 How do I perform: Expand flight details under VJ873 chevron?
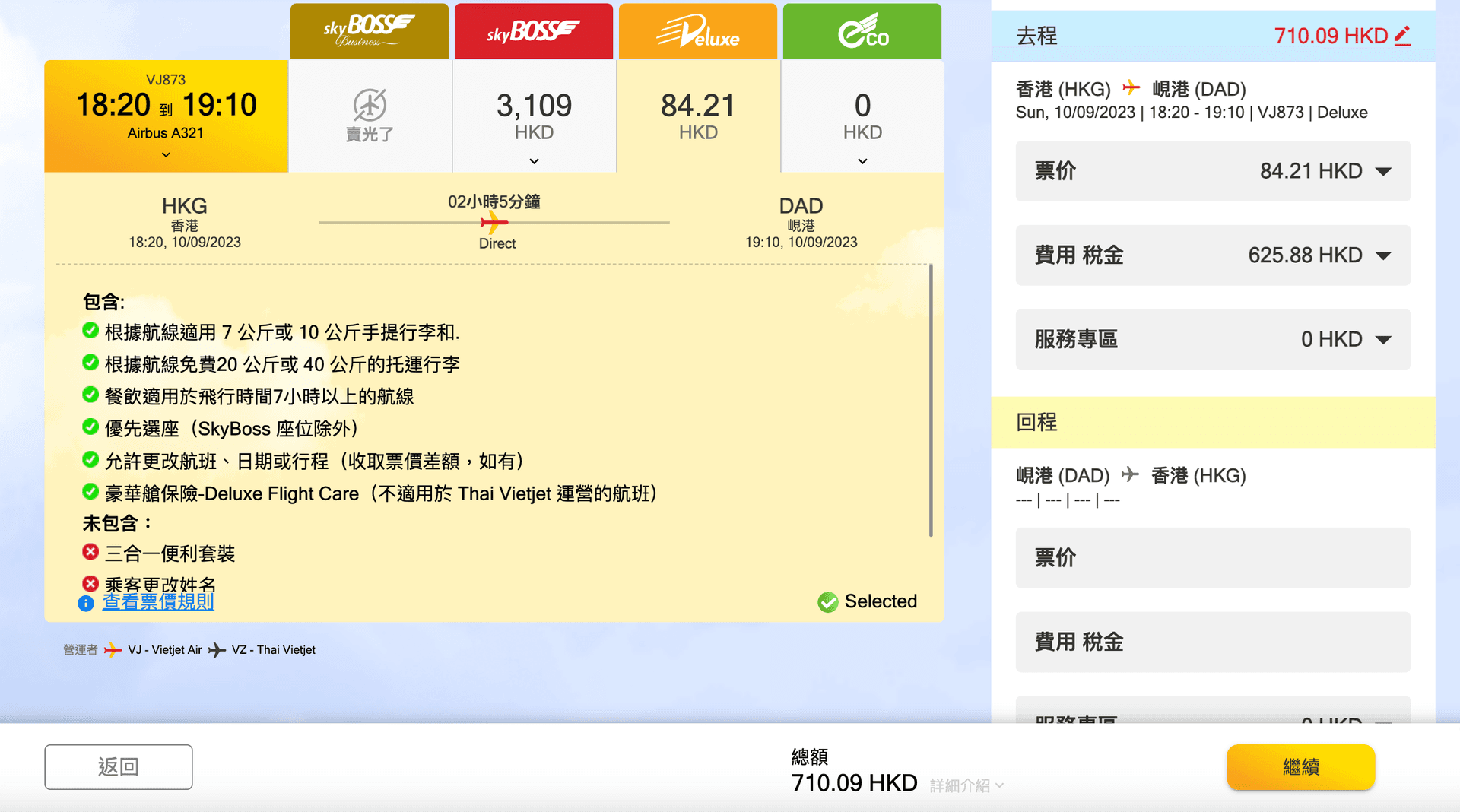click(x=166, y=155)
